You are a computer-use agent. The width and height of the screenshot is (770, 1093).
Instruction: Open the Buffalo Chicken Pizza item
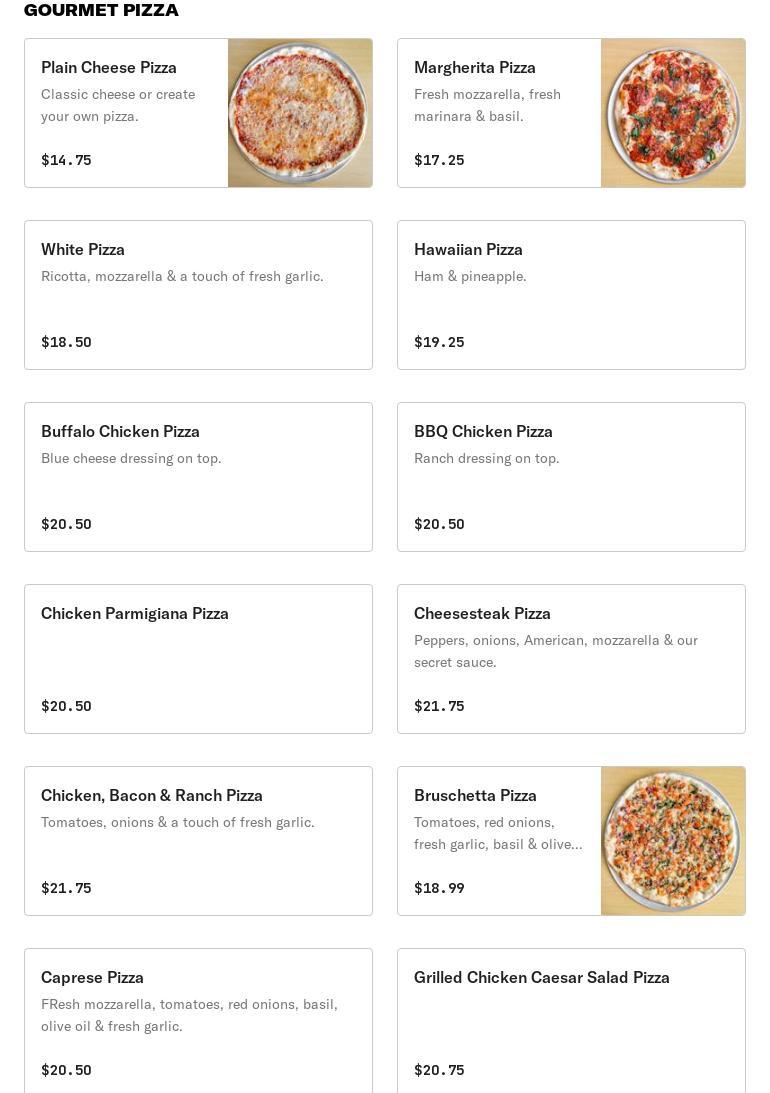[198, 477]
